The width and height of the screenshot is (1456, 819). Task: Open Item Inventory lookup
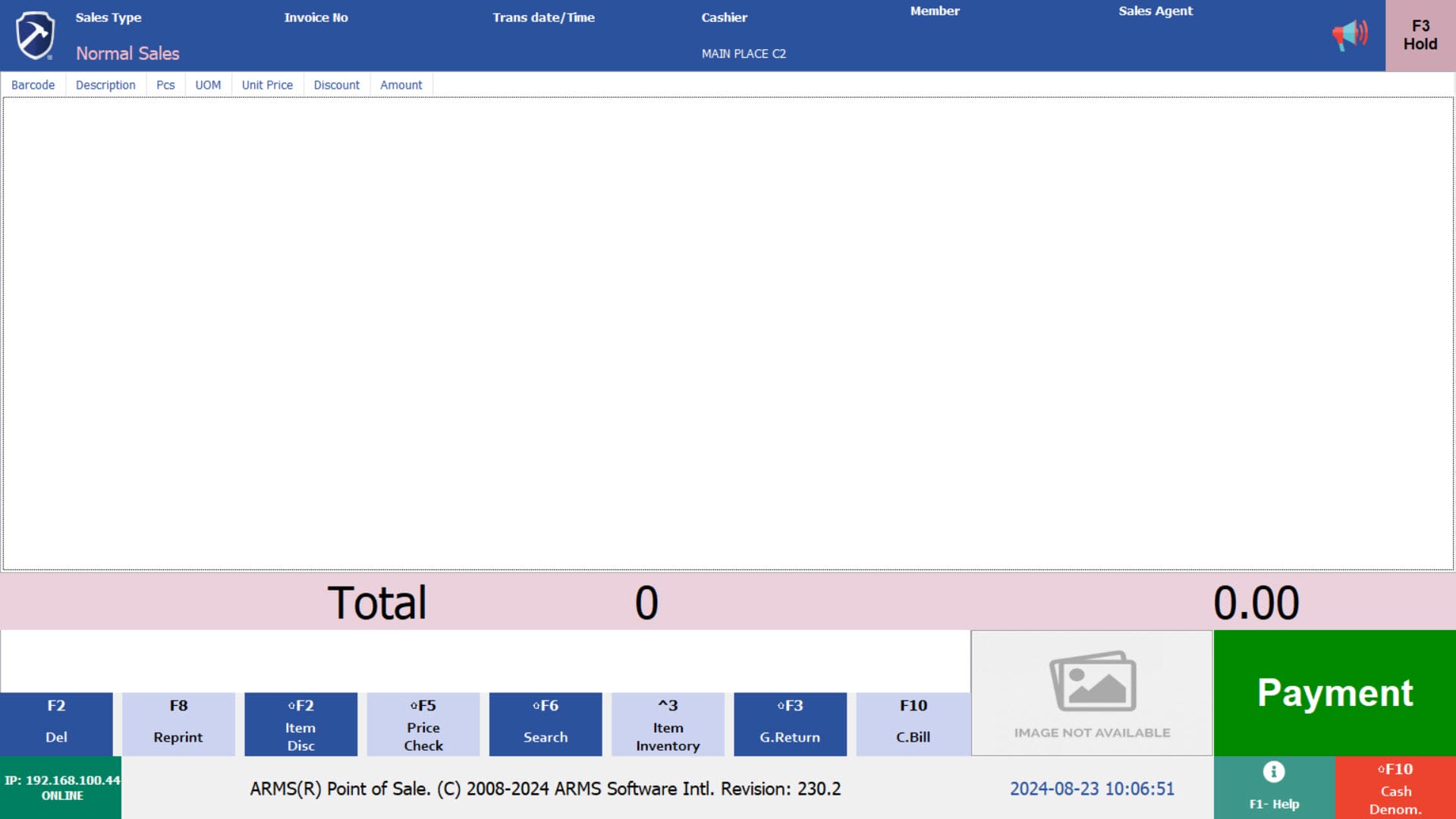[668, 723]
